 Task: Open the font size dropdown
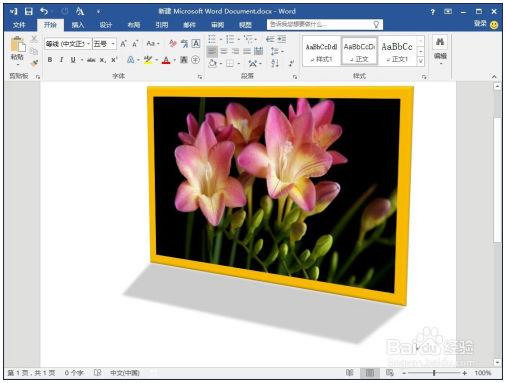click(113, 44)
